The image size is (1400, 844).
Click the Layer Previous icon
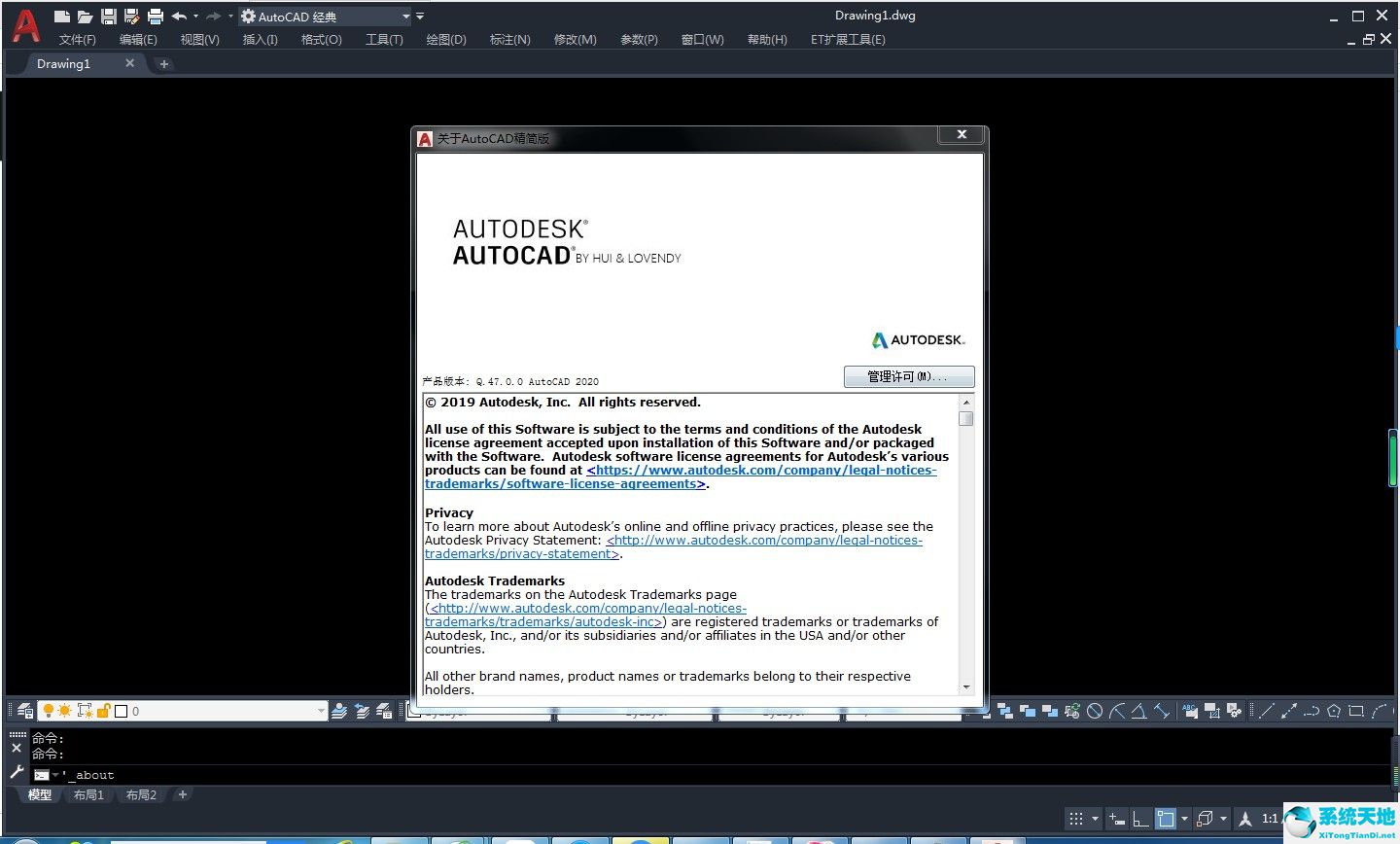pos(362,711)
